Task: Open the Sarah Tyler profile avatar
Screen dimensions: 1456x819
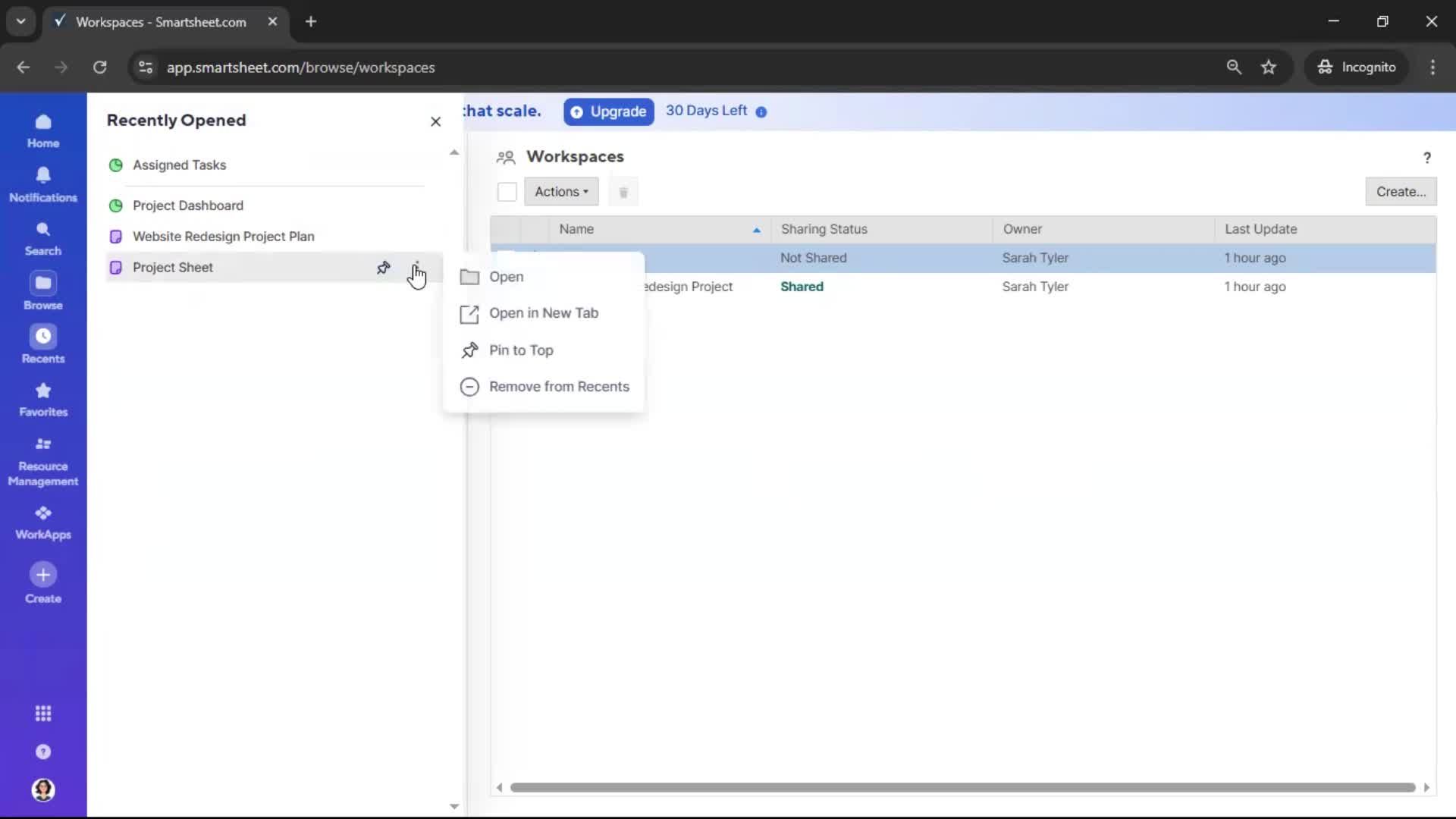Action: click(43, 790)
